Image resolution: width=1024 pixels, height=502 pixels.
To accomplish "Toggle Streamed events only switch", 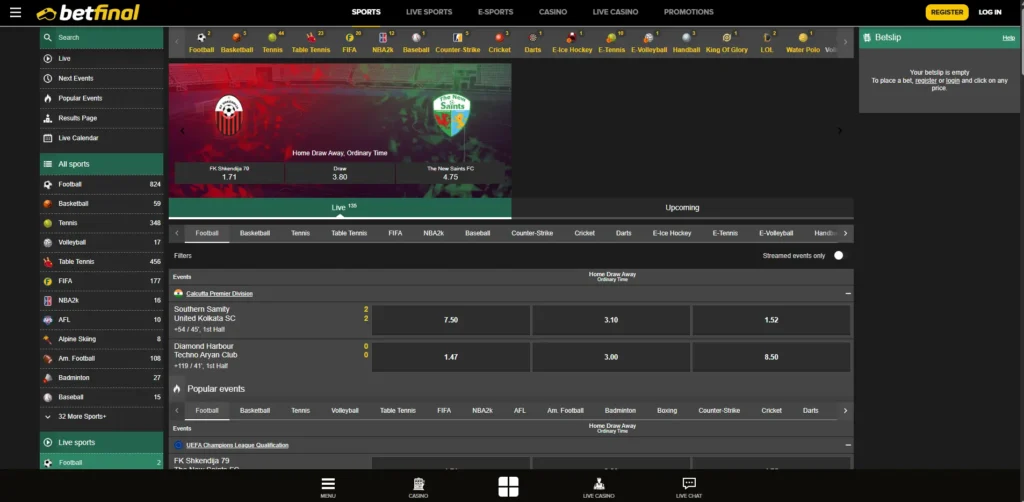I will (839, 255).
